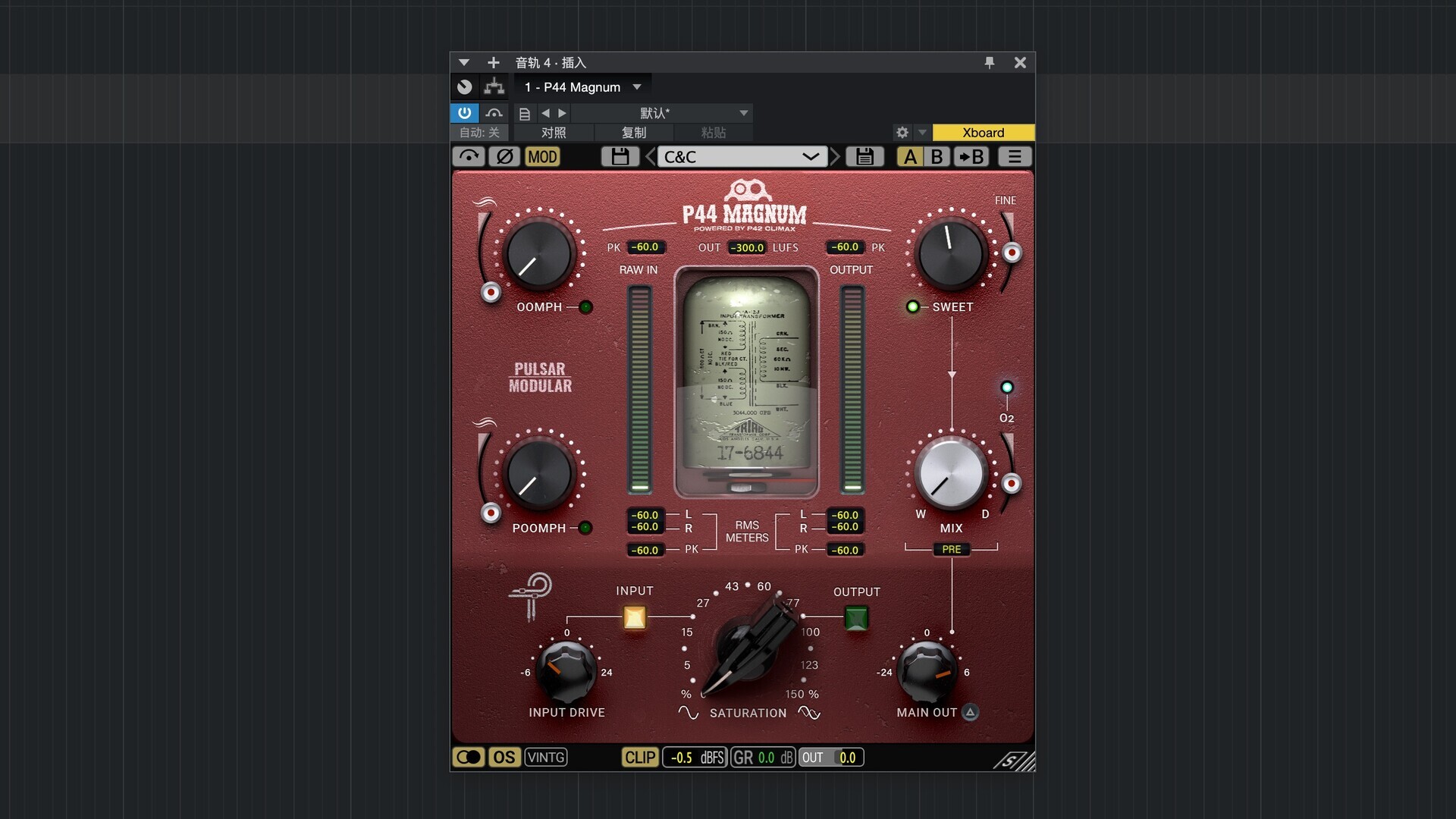Screen dimensions: 1456x819
Task: Click the 对照 compare tab
Action: [553, 133]
